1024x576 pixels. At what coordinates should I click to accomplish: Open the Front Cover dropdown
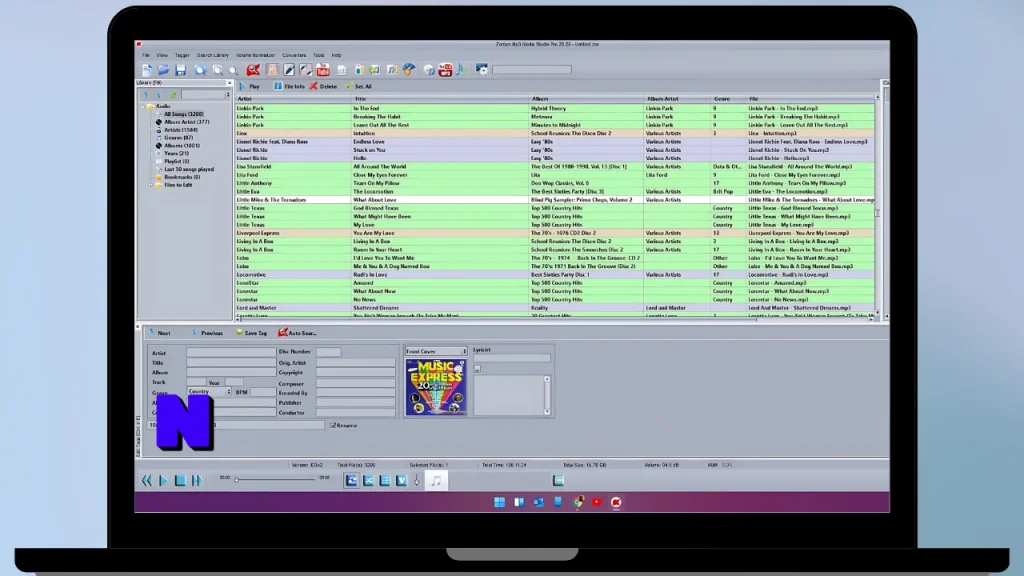coord(436,351)
